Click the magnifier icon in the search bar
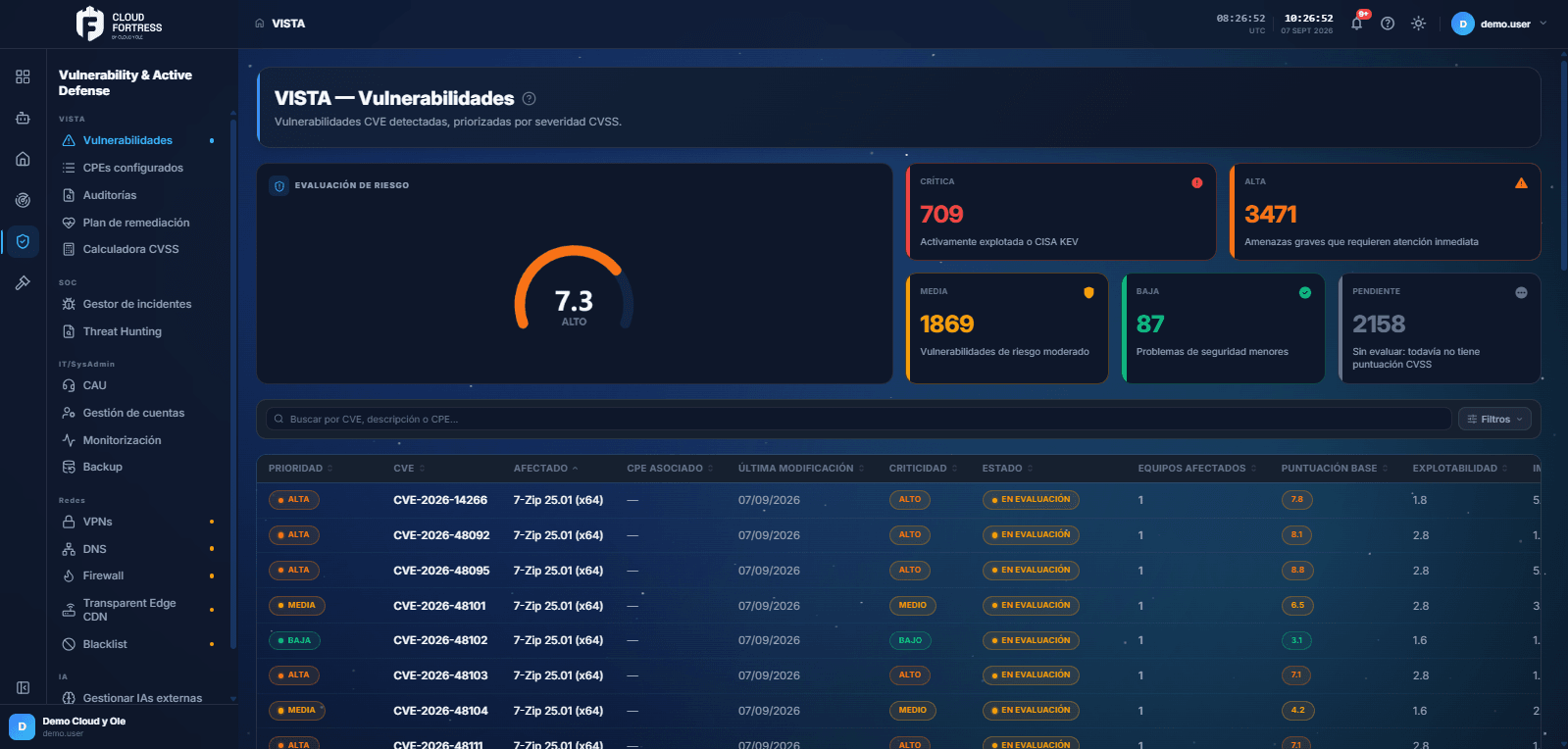1568x749 pixels. [279, 419]
